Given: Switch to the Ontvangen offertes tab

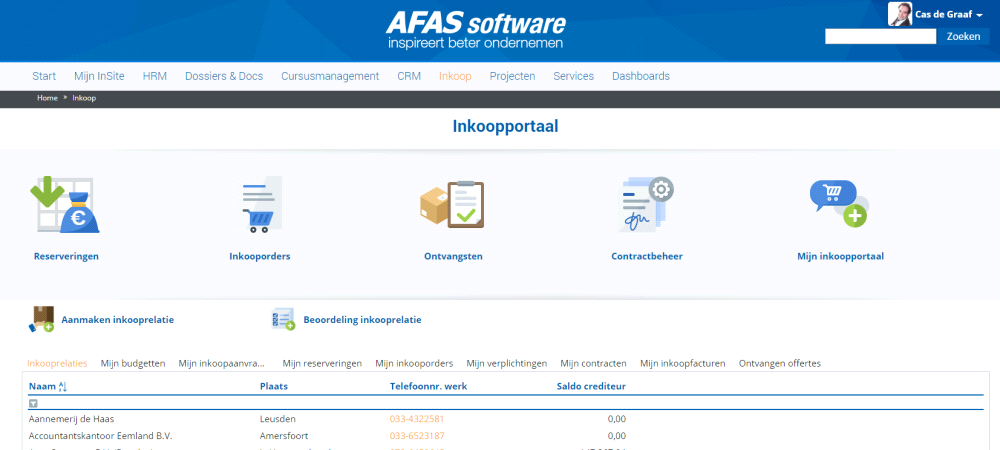Looking at the screenshot, I should coord(779,363).
